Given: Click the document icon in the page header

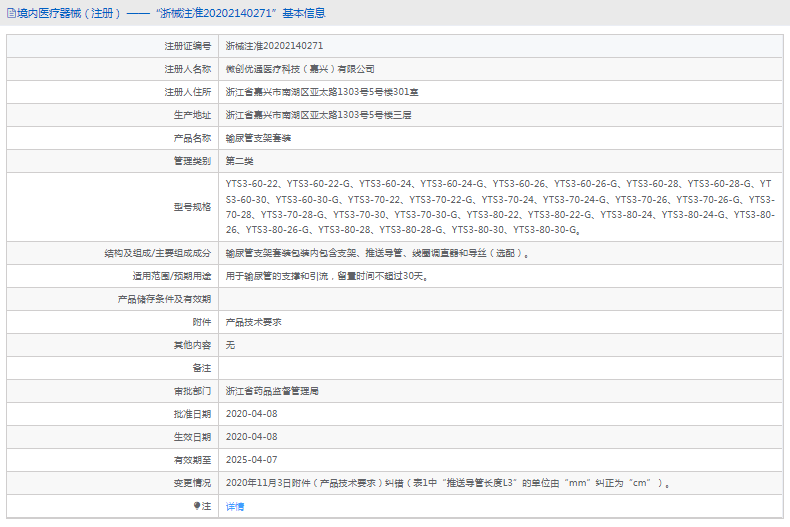Looking at the screenshot, I should [11, 14].
